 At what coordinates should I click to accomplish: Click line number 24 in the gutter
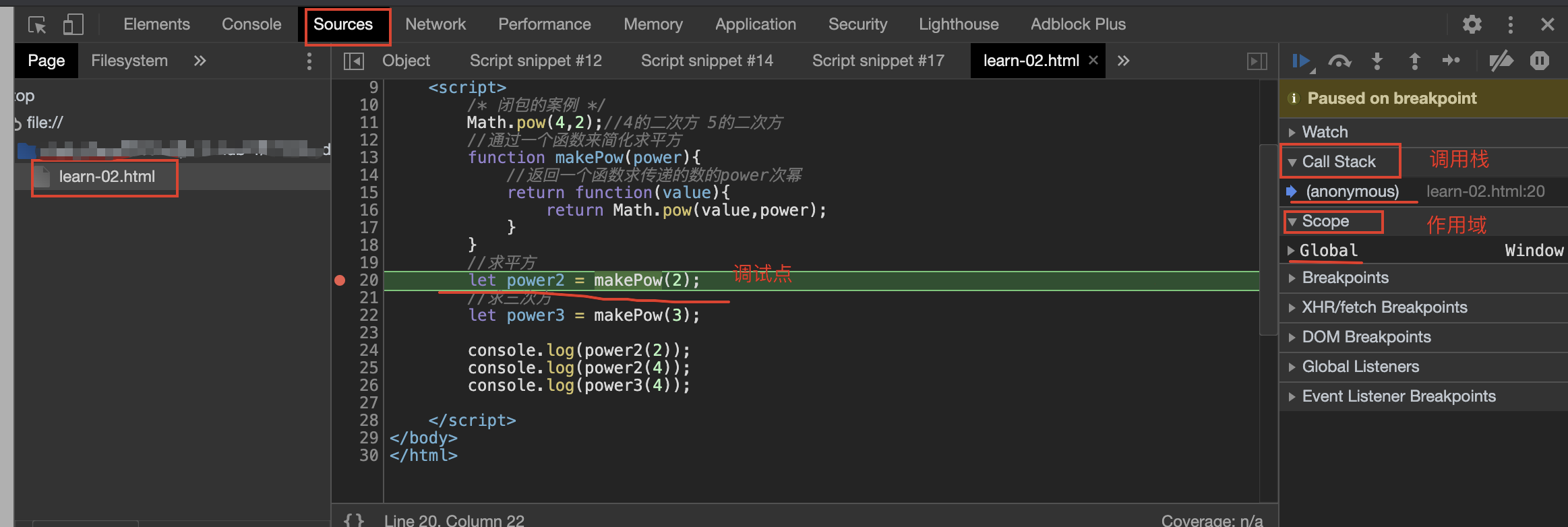369,350
